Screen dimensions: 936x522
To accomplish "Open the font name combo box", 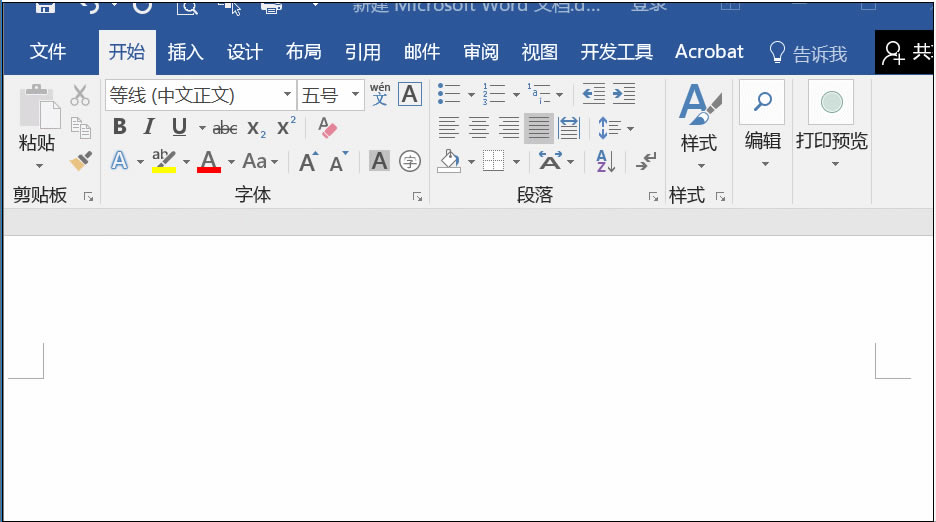I will (201, 95).
